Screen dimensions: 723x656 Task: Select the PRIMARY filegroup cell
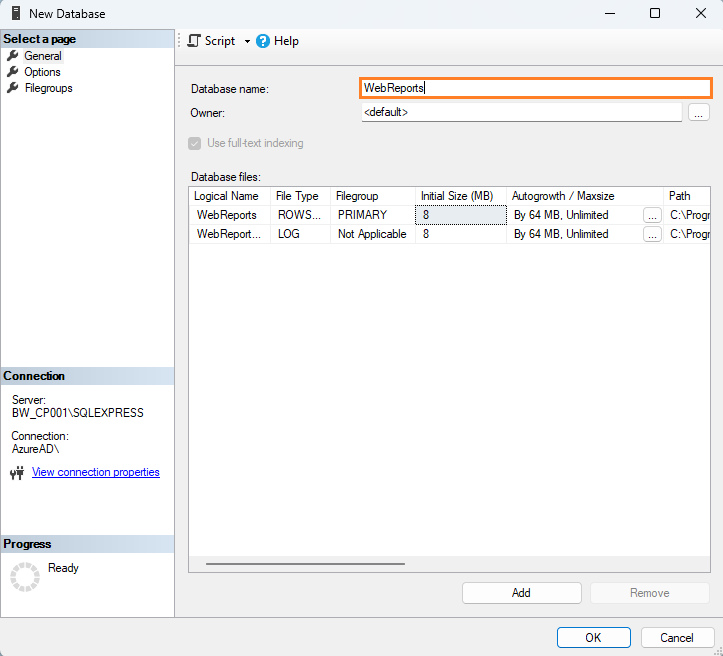pos(373,215)
